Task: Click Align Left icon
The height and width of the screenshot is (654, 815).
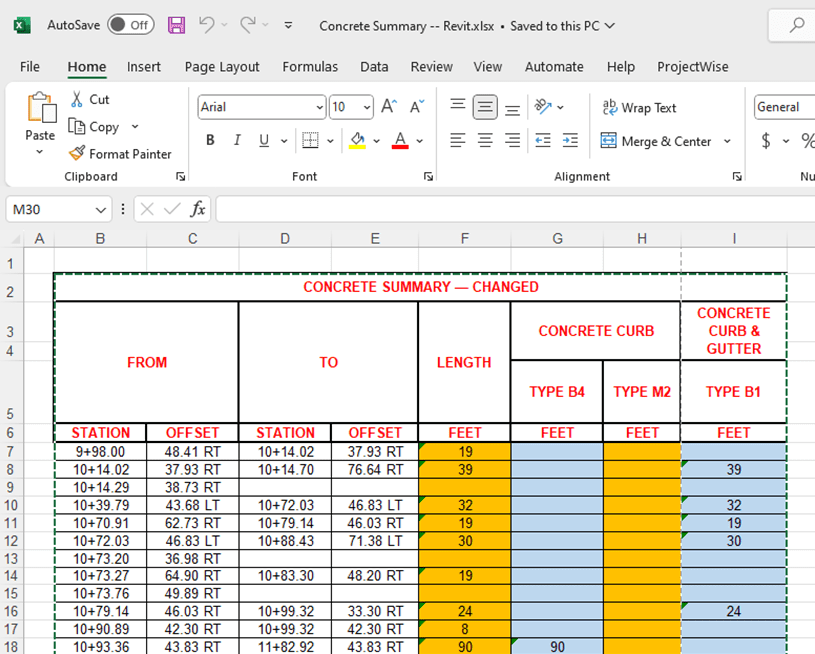Action: click(x=457, y=140)
